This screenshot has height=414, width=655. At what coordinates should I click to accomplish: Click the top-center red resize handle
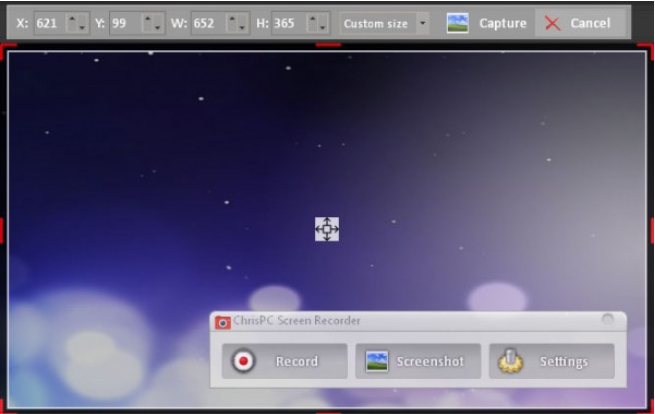(x=328, y=45)
